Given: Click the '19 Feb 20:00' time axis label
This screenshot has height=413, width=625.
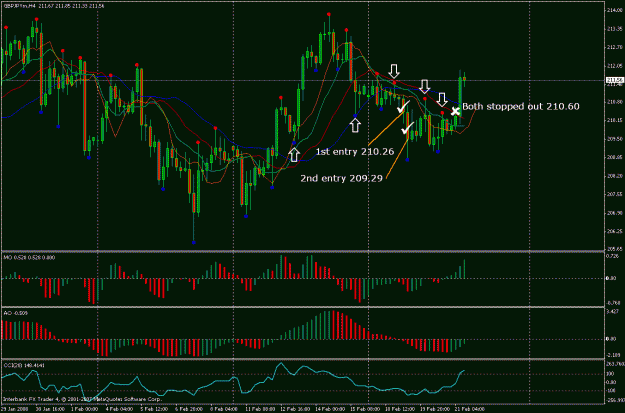Looking at the screenshot, I should pyautogui.click(x=433, y=409).
